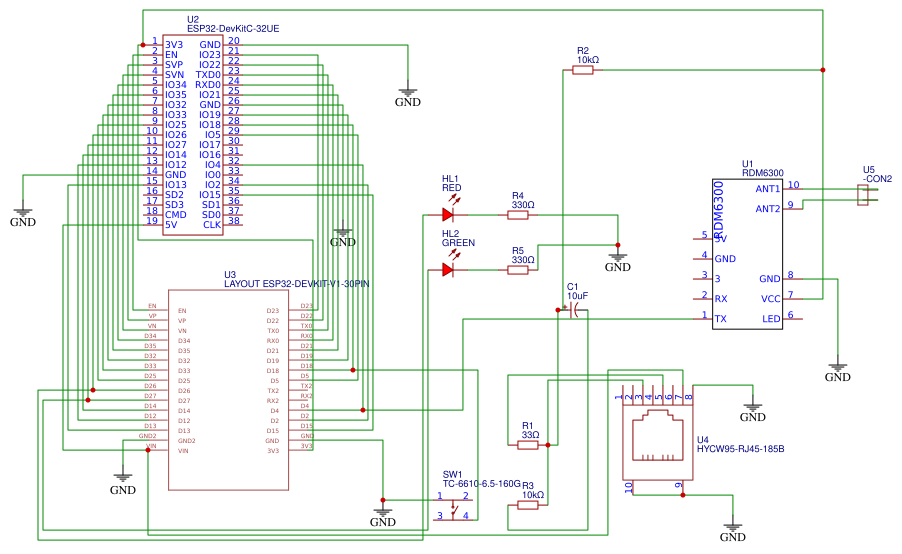This screenshot has width=902, height=554.
Task: Click the junction dot left of capacitor C1
Action: 558,310
